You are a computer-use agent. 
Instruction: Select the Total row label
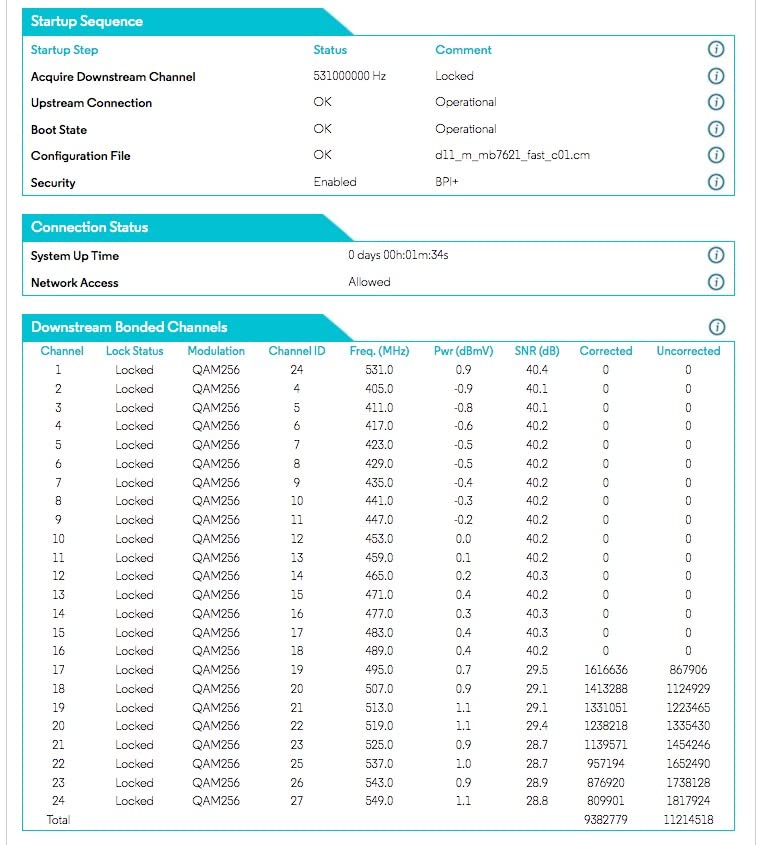(x=58, y=819)
